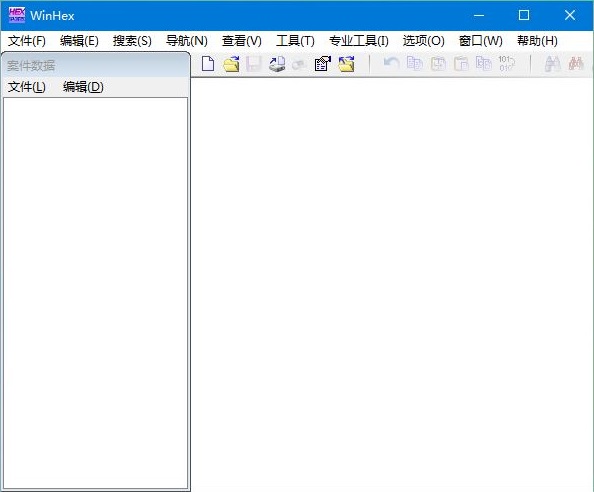
Task: Click the grayed Save floppy icon
Action: pos(253,64)
